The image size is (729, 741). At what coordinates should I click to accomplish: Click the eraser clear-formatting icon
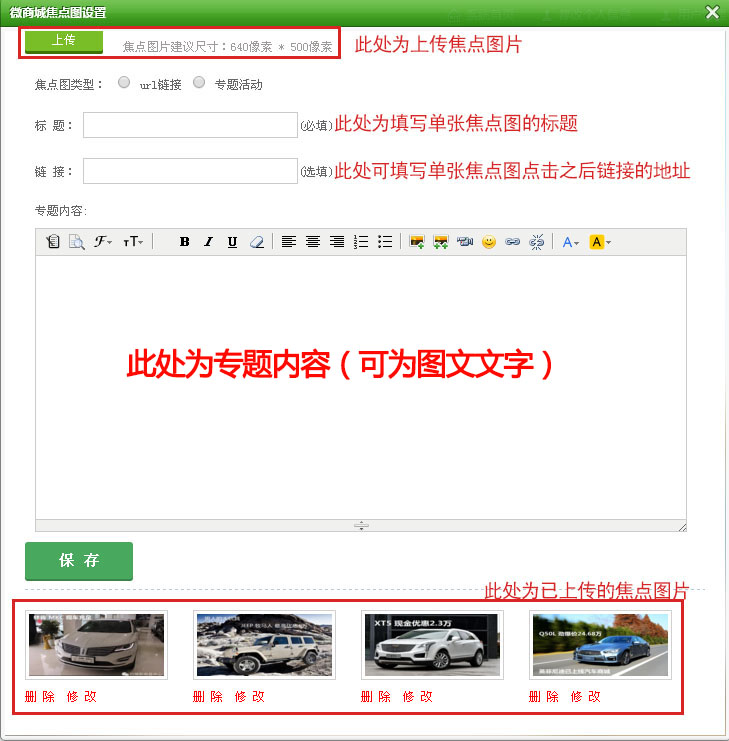pos(257,242)
